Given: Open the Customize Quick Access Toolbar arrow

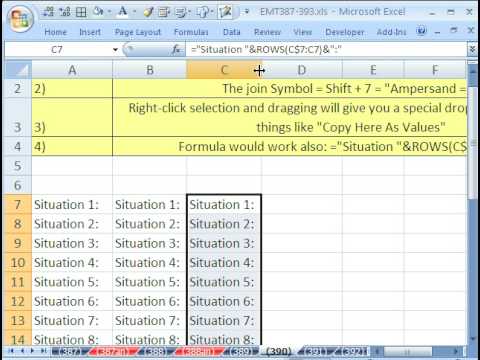Looking at the screenshot, I should click(x=247, y=12).
